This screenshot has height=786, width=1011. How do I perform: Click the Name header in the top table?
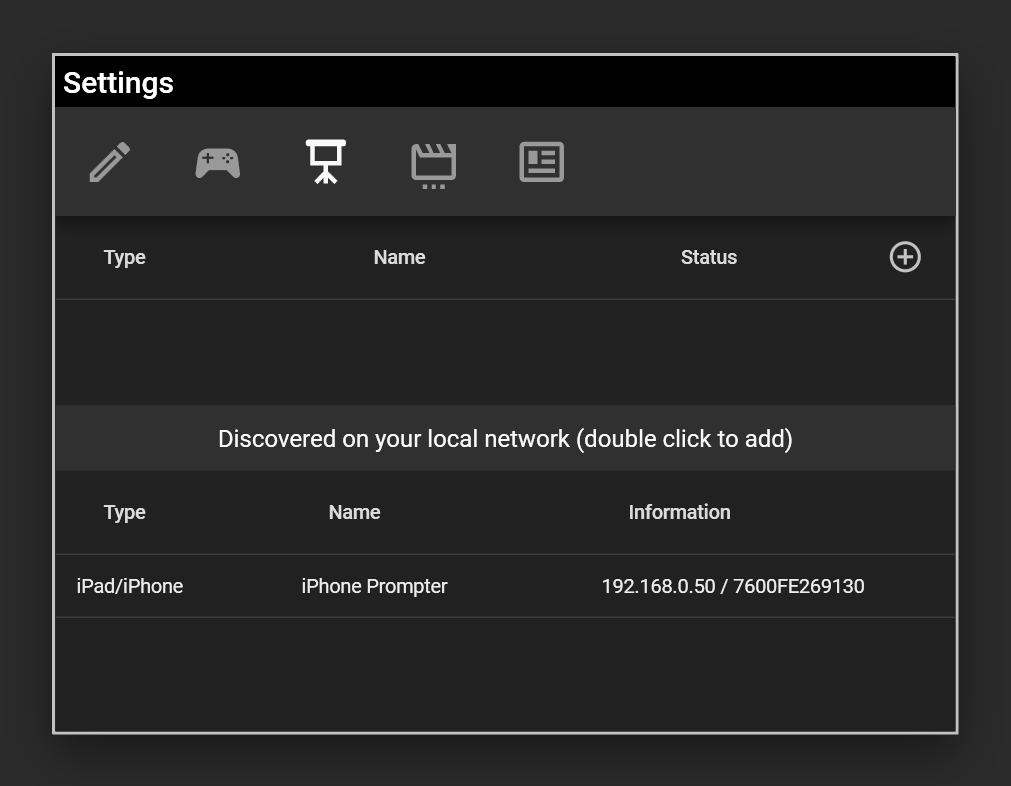(x=399, y=257)
